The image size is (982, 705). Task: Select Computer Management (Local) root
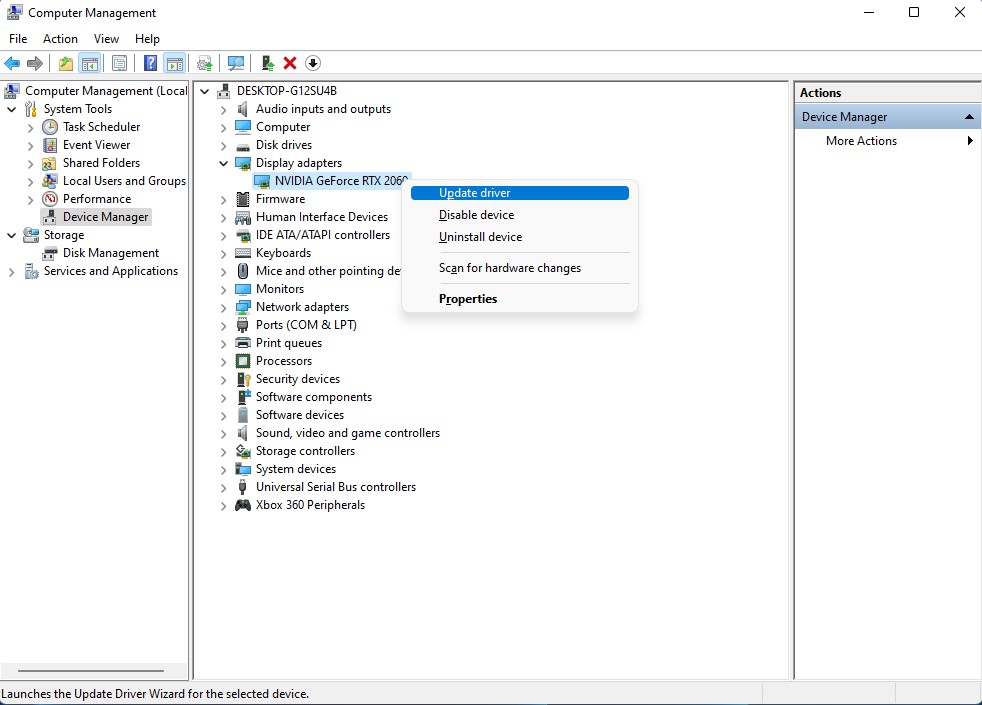pyautogui.click(x=96, y=91)
